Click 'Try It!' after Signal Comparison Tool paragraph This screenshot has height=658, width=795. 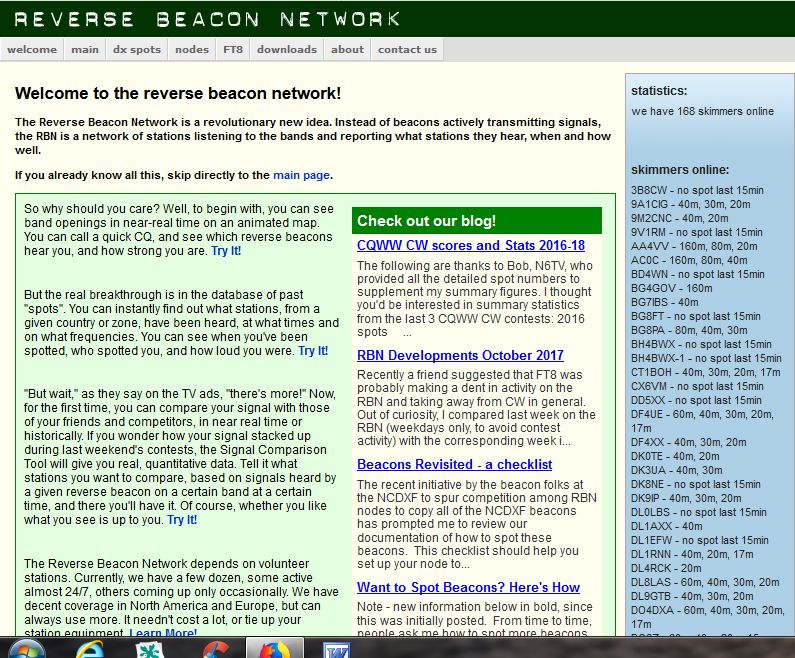click(182, 520)
